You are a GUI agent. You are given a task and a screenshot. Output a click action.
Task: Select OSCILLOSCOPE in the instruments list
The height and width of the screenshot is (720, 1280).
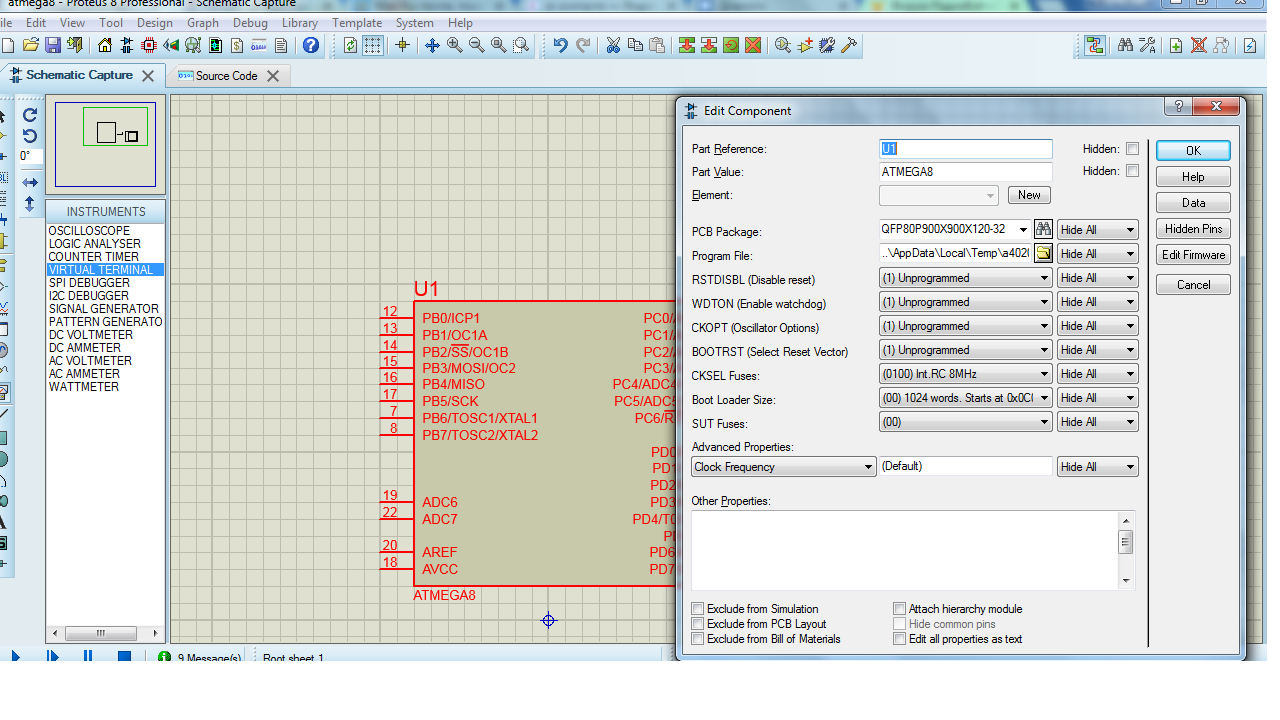coord(89,231)
